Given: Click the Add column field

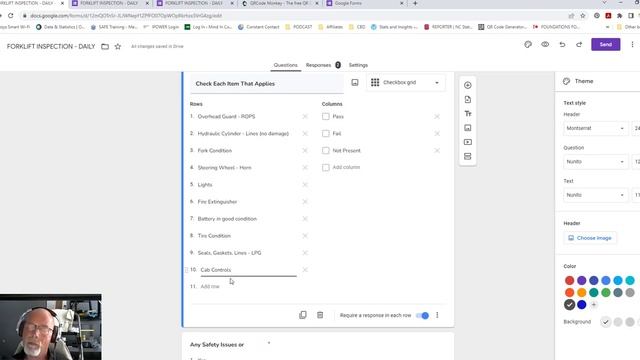Looking at the screenshot, I should (346, 167).
